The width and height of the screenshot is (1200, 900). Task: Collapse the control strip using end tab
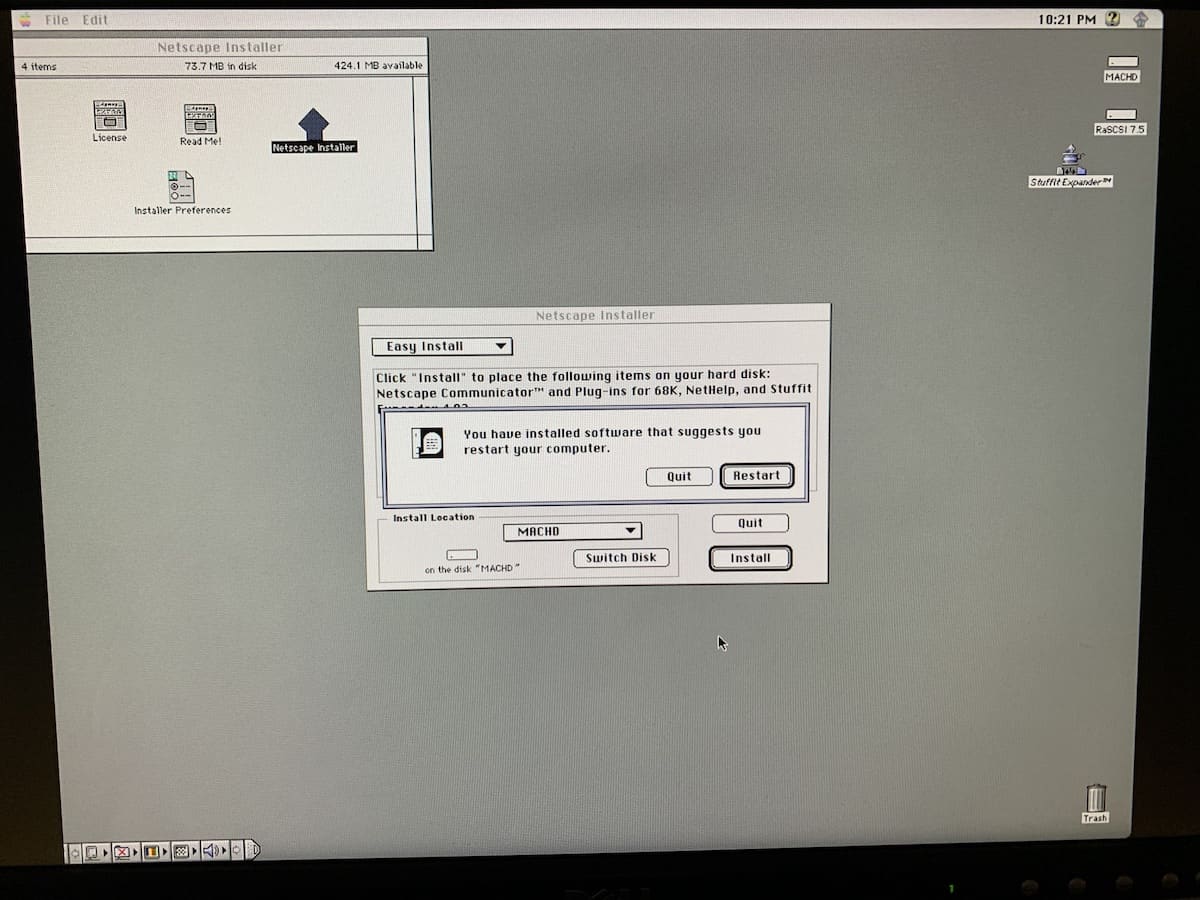coord(253,851)
